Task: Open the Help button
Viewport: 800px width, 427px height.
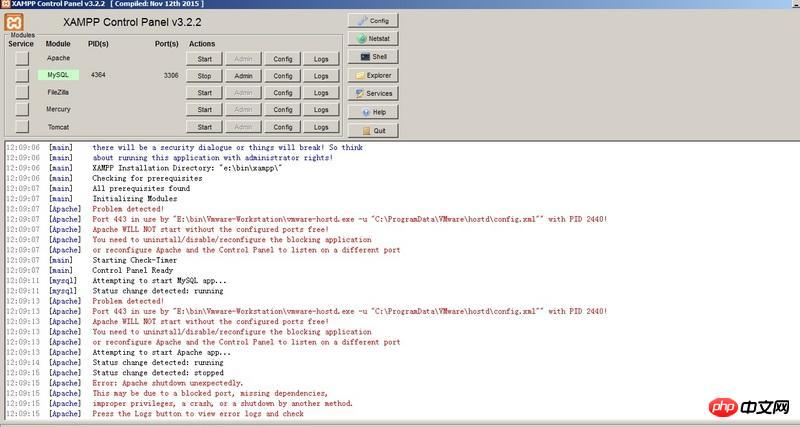Action: click(x=373, y=112)
